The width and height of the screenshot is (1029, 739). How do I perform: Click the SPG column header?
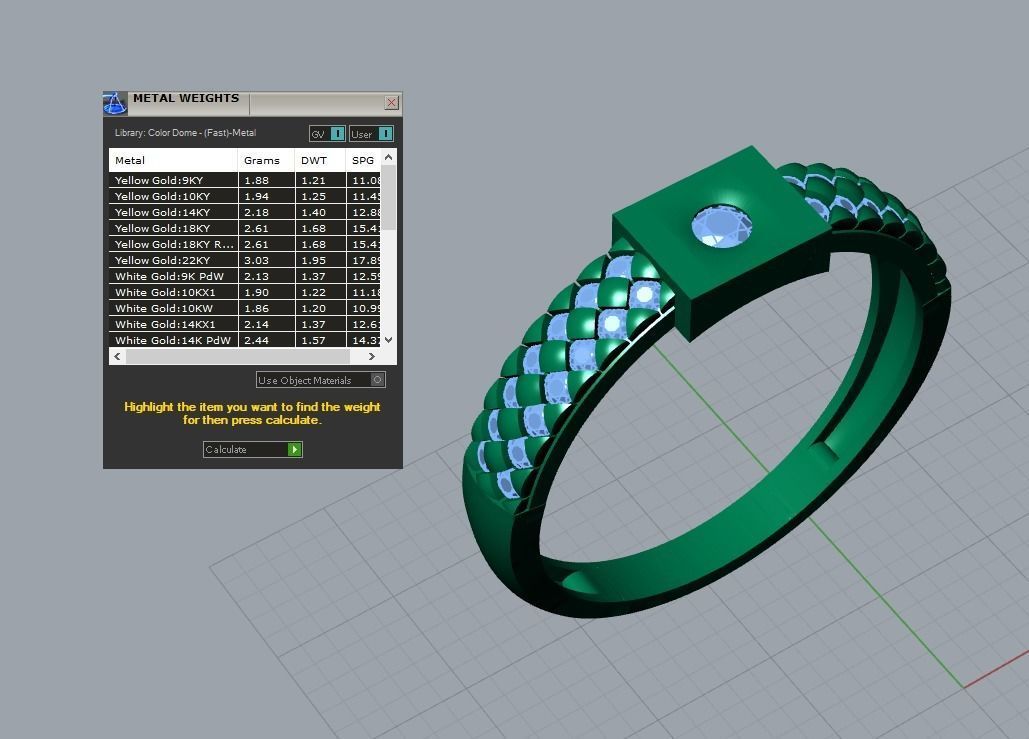363,160
